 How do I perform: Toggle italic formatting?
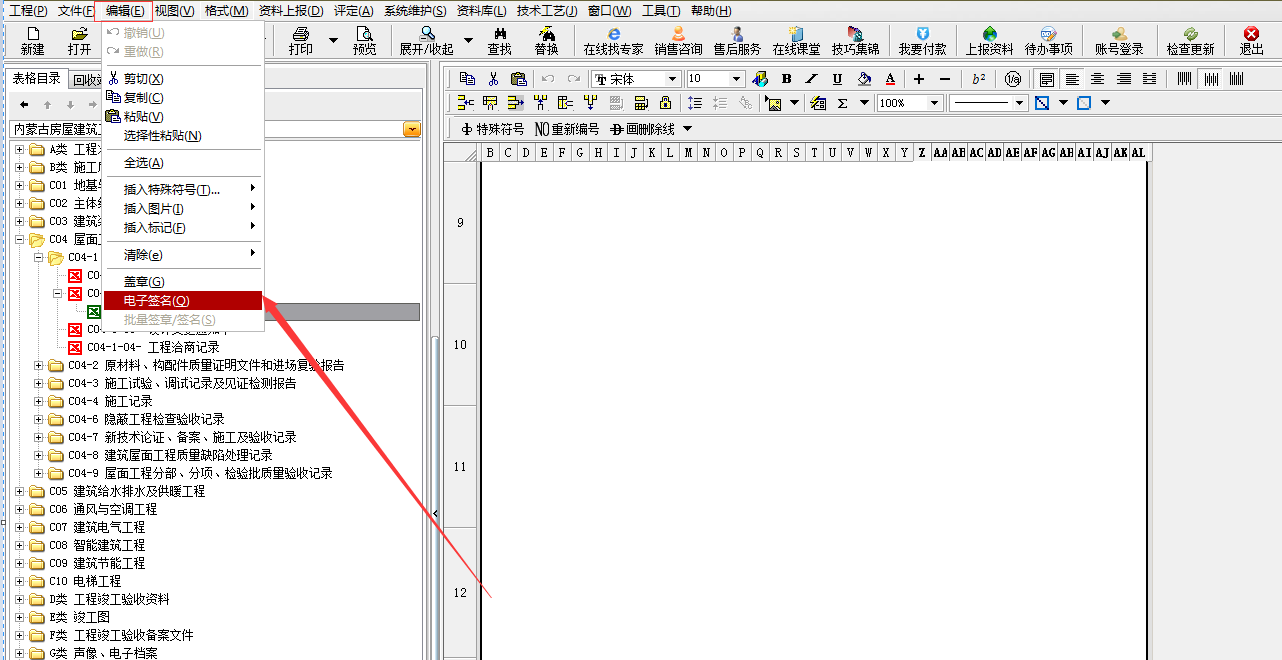pos(811,79)
